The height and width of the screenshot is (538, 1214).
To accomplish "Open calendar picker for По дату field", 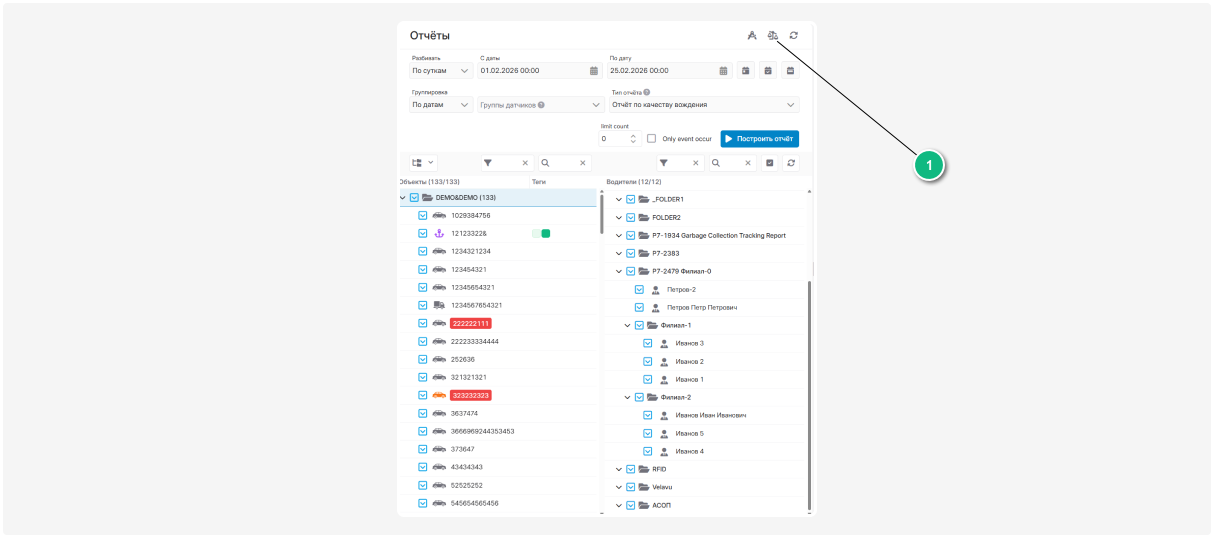I will (723, 71).
